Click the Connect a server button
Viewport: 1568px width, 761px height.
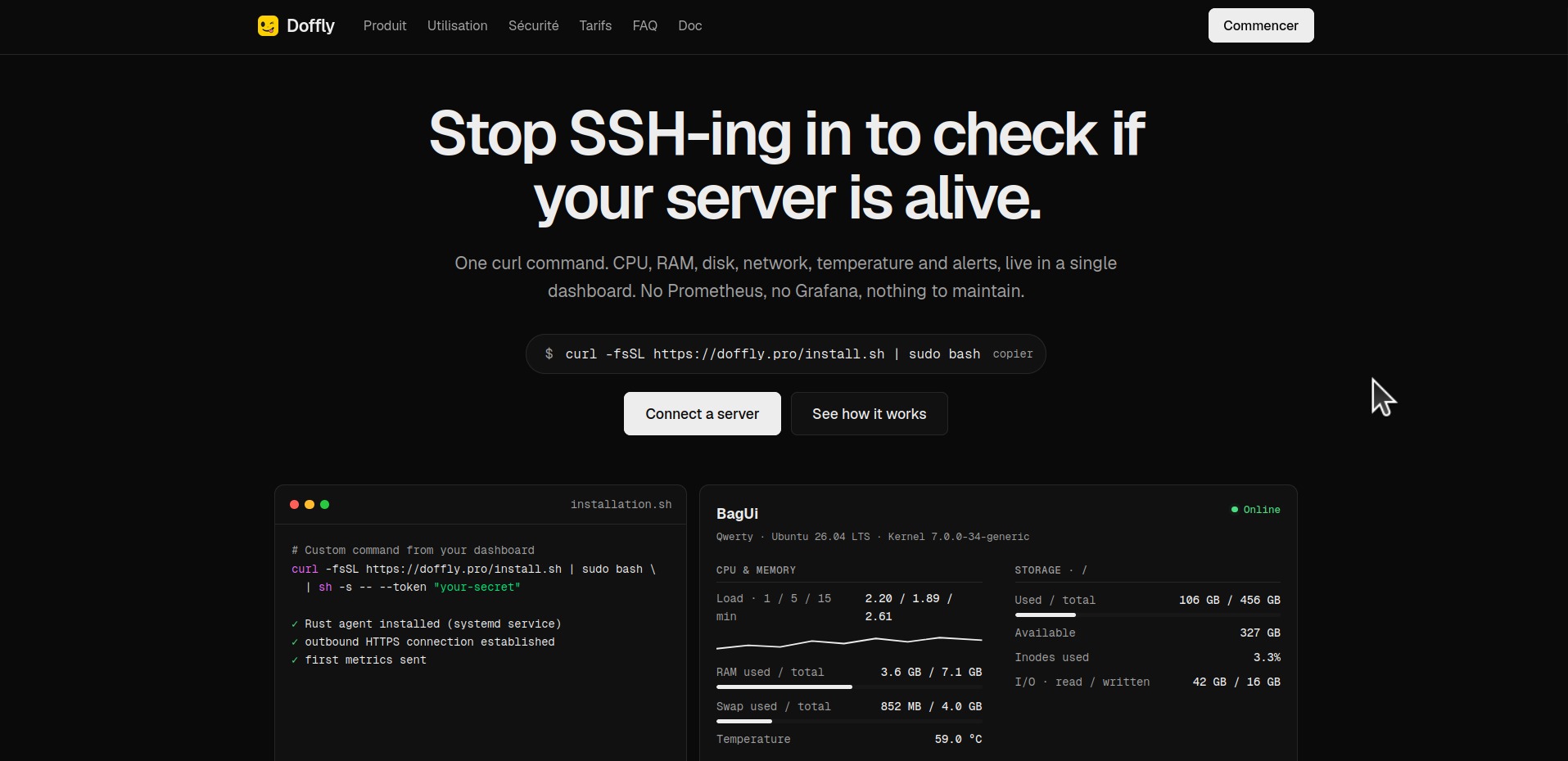click(x=703, y=414)
